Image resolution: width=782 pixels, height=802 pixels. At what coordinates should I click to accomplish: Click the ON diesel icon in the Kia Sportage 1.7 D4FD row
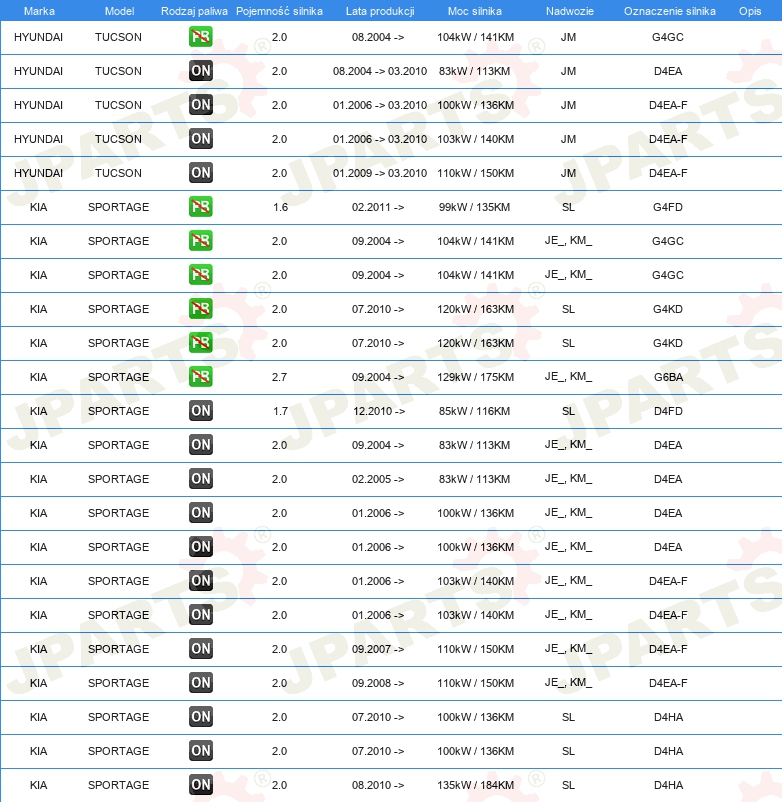[x=200, y=411]
